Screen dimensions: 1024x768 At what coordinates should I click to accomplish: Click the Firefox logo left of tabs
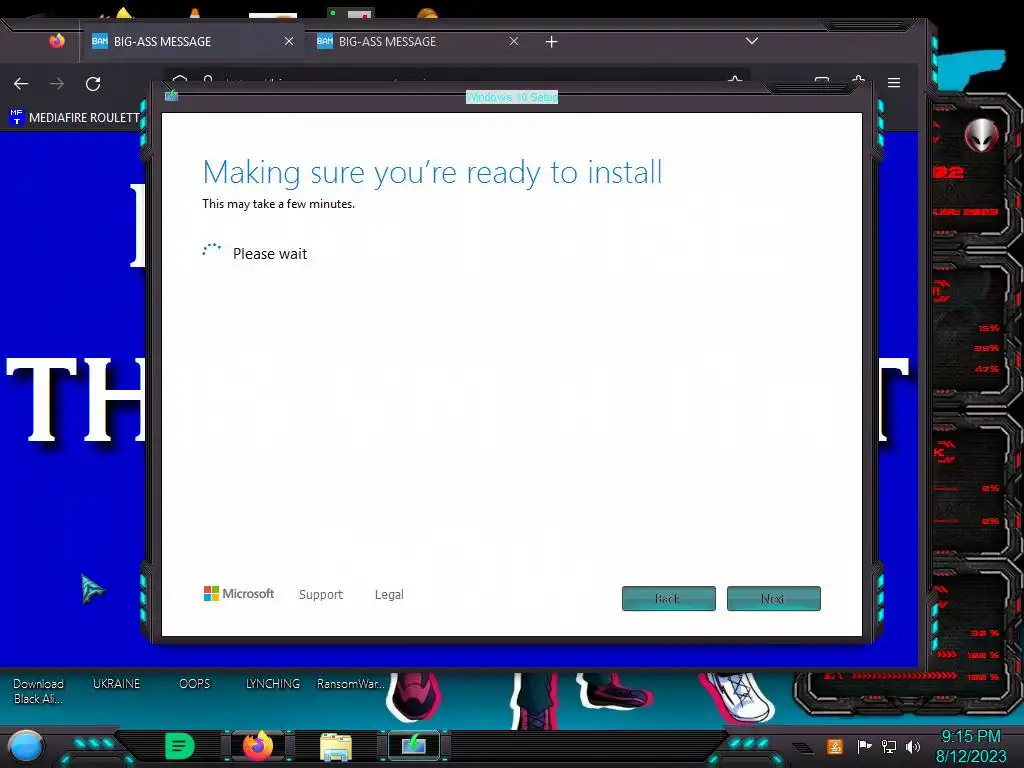[57, 41]
